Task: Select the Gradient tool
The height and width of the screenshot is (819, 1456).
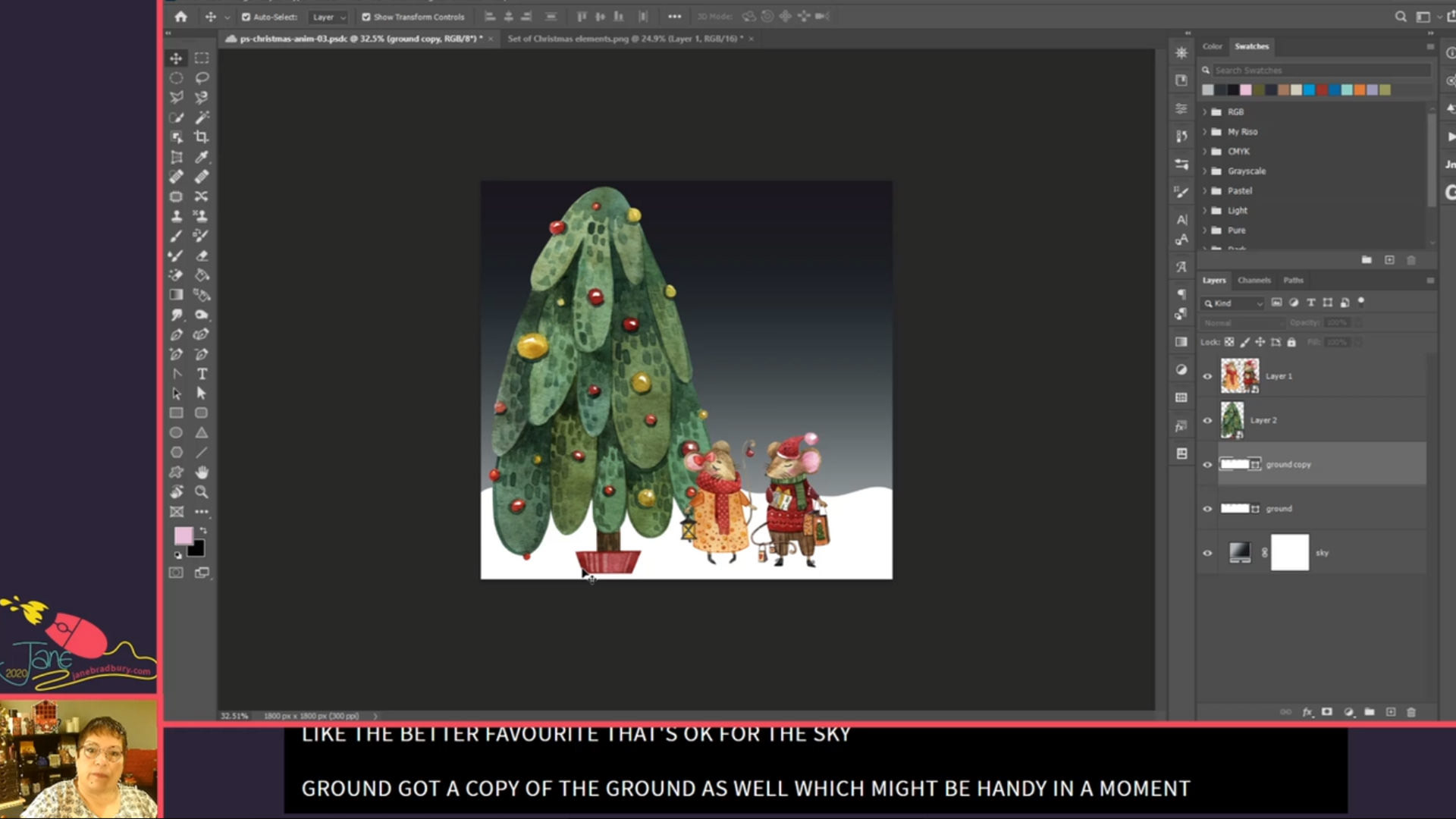Action: tap(176, 295)
